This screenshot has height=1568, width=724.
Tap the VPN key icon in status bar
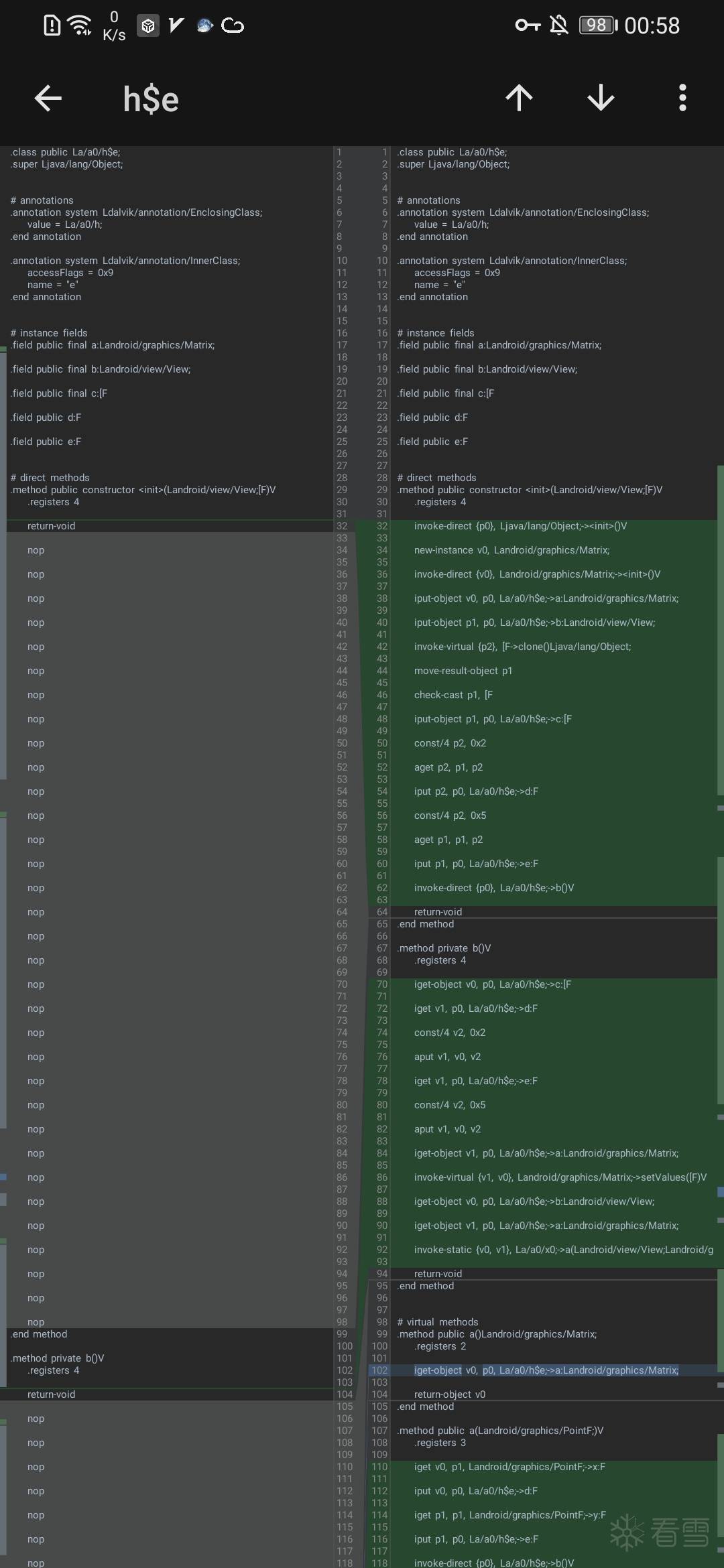pyautogui.click(x=528, y=25)
